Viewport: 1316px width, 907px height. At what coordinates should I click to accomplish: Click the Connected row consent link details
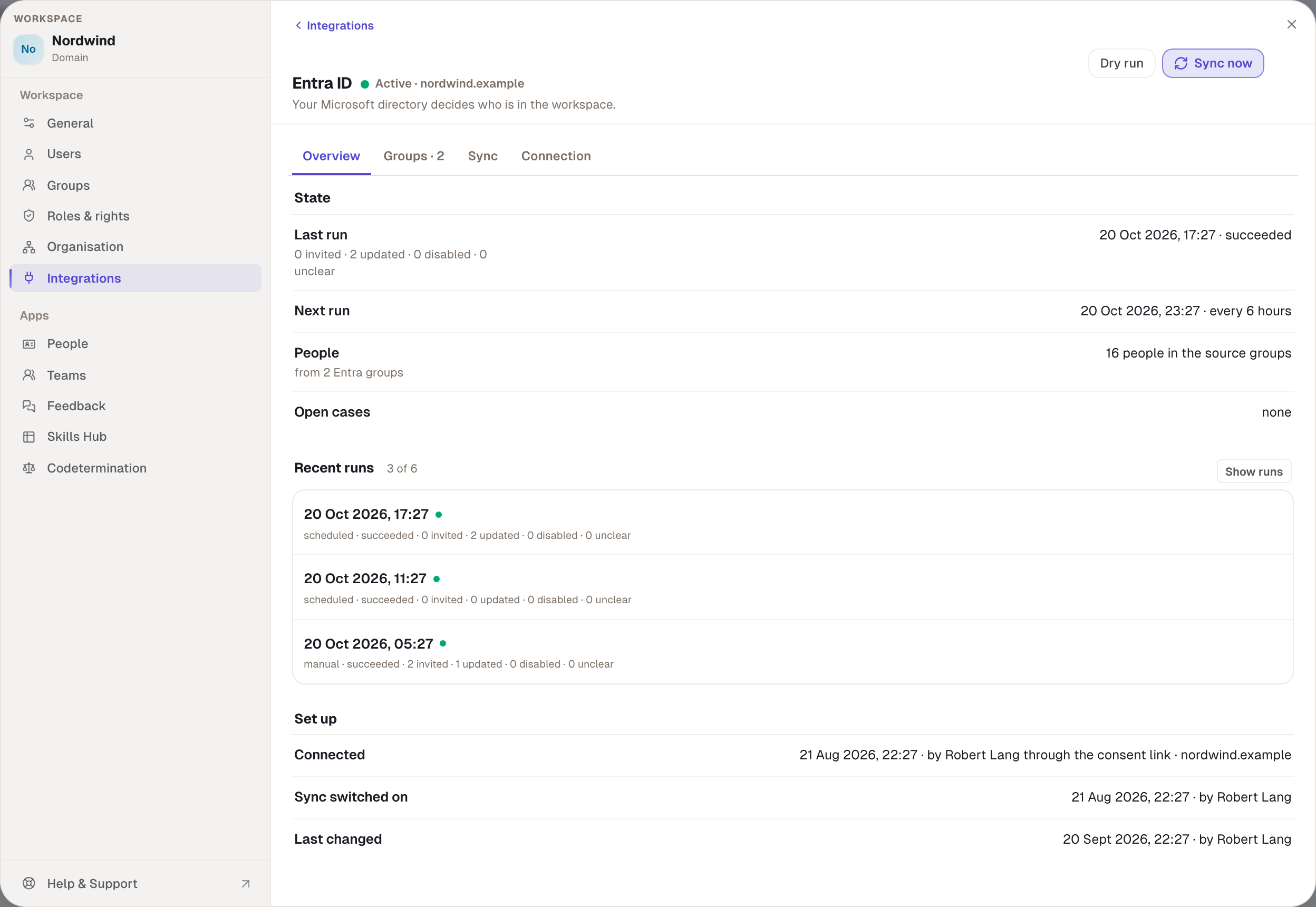(x=1045, y=755)
